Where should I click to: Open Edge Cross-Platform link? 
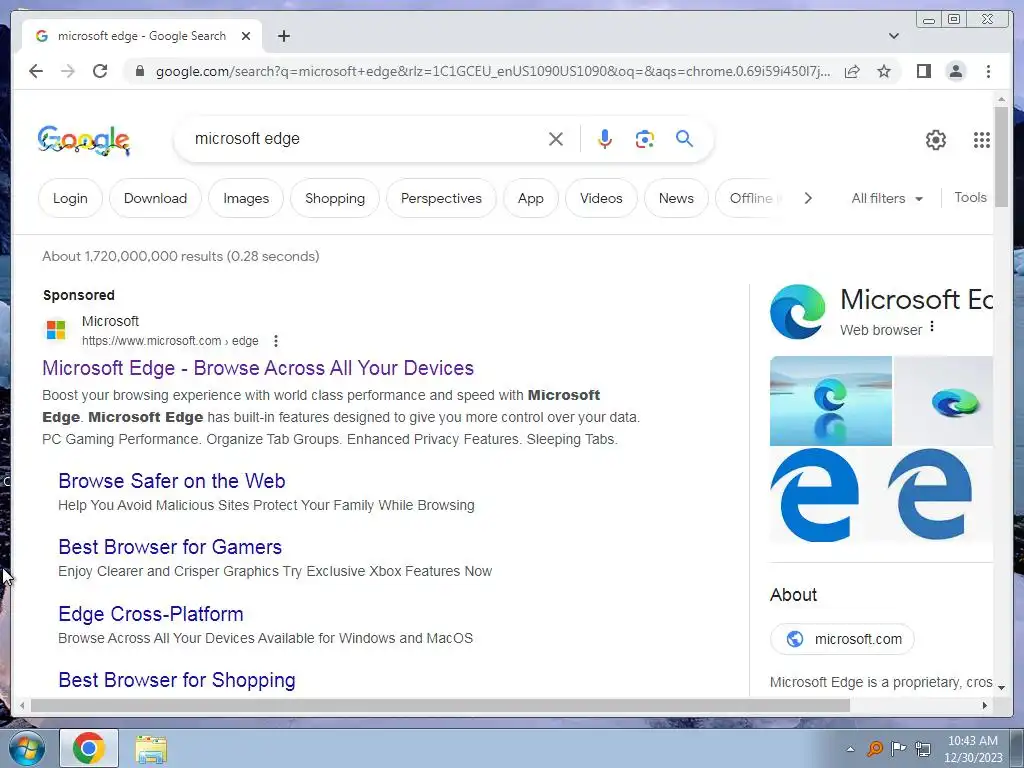151,615
